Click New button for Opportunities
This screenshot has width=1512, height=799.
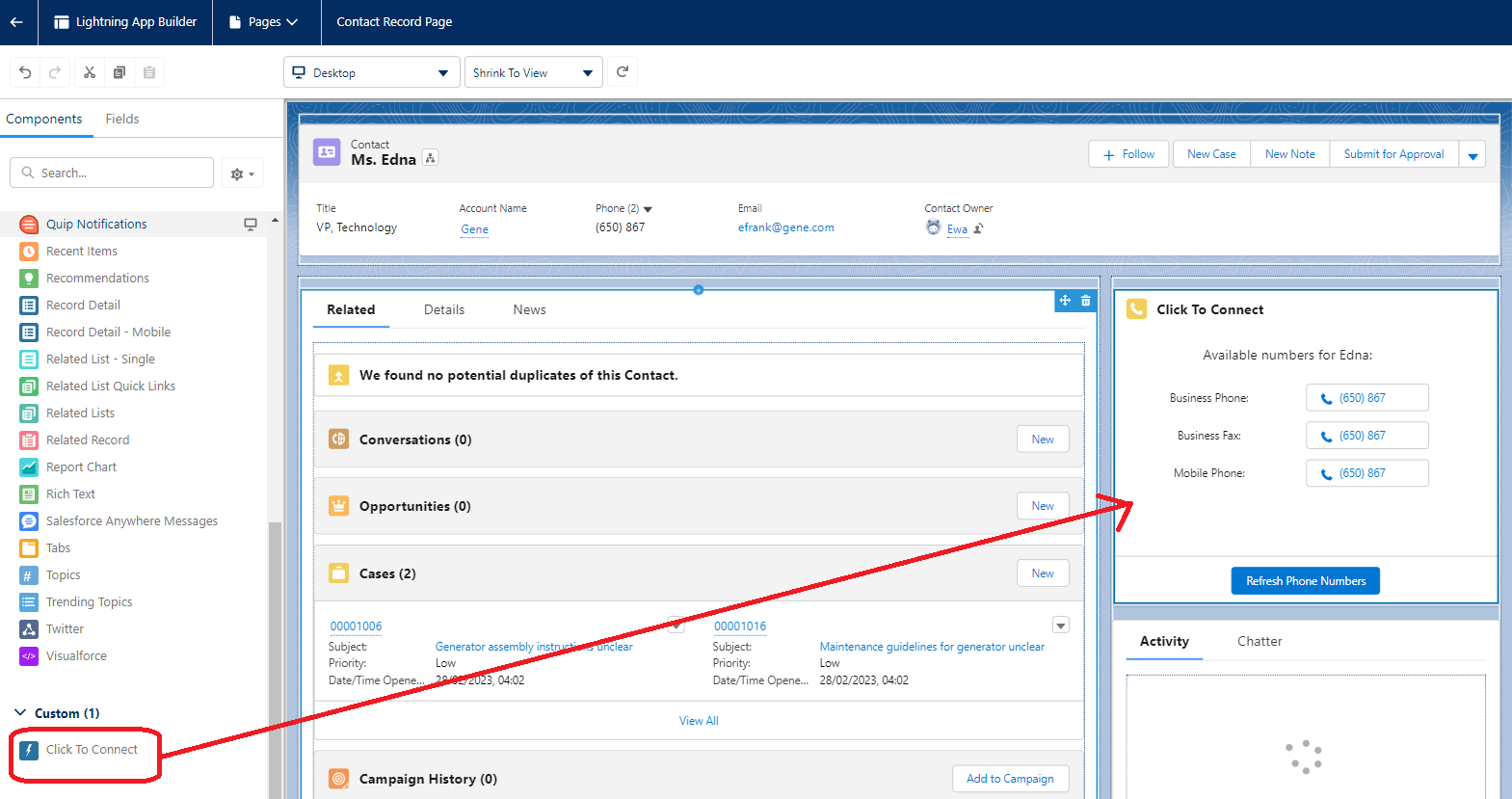(1043, 506)
